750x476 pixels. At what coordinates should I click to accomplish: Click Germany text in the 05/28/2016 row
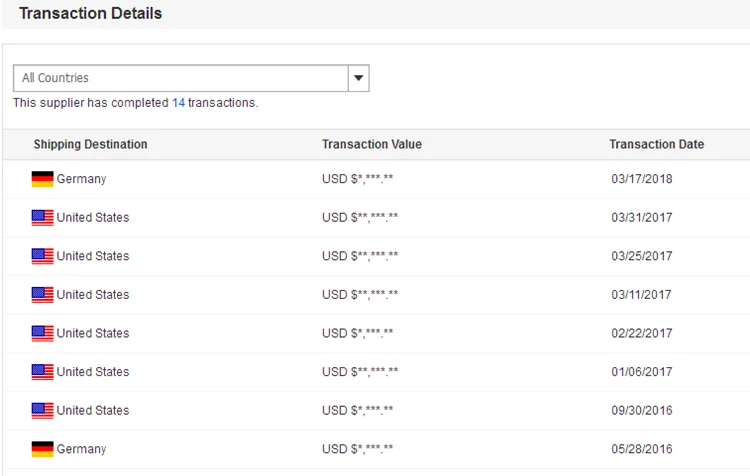pos(81,449)
